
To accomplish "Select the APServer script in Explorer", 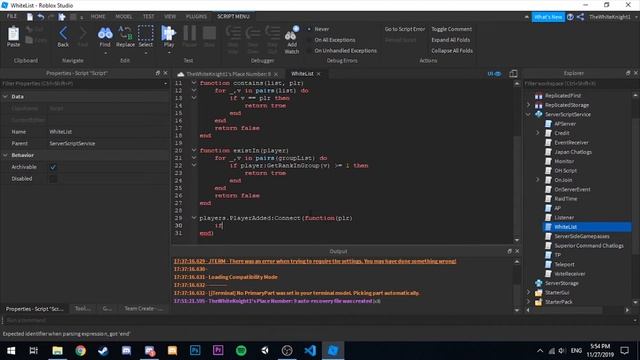I will (565, 124).
